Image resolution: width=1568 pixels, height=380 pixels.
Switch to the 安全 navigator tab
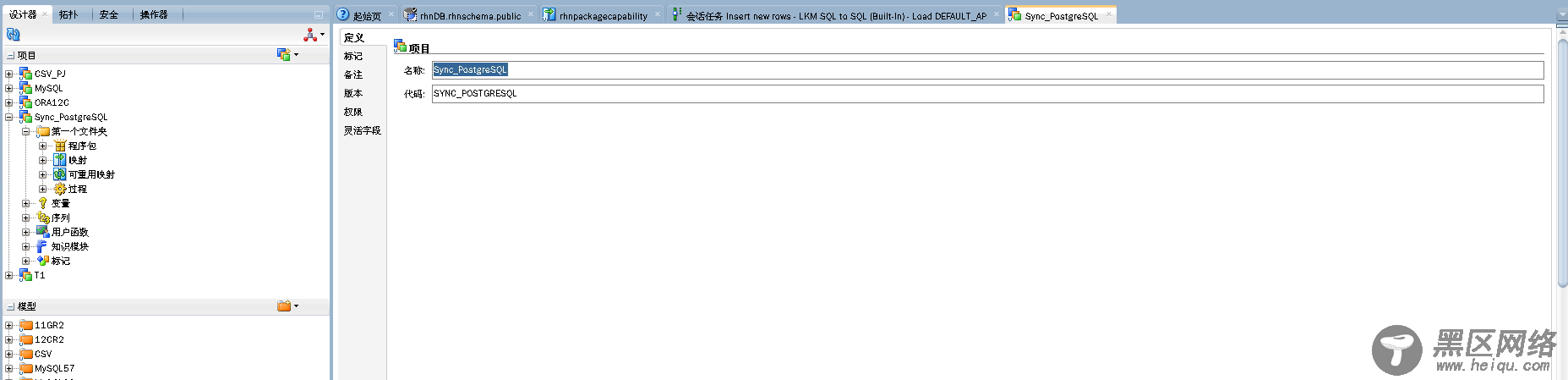tap(109, 14)
